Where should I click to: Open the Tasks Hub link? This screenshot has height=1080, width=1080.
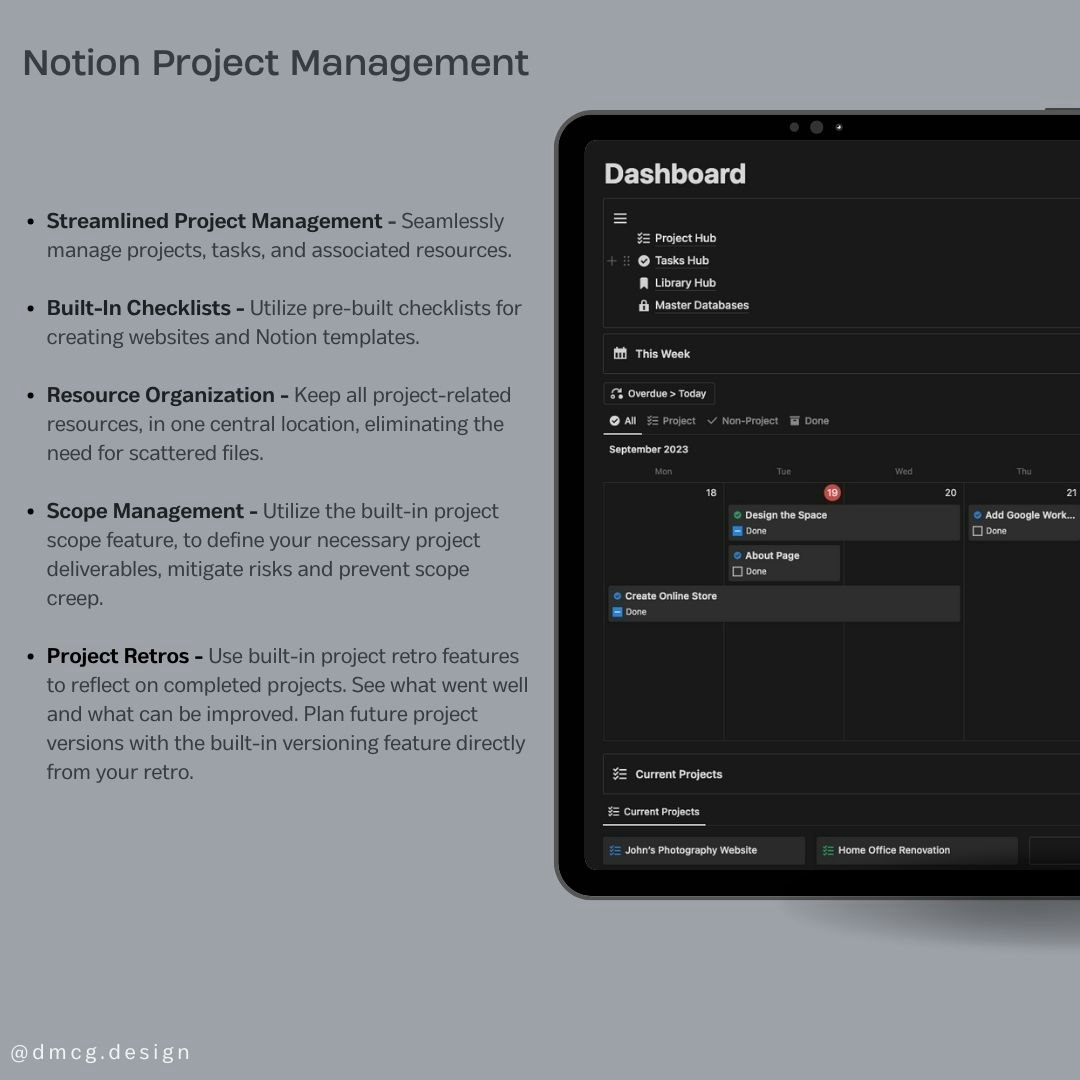(x=681, y=260)
